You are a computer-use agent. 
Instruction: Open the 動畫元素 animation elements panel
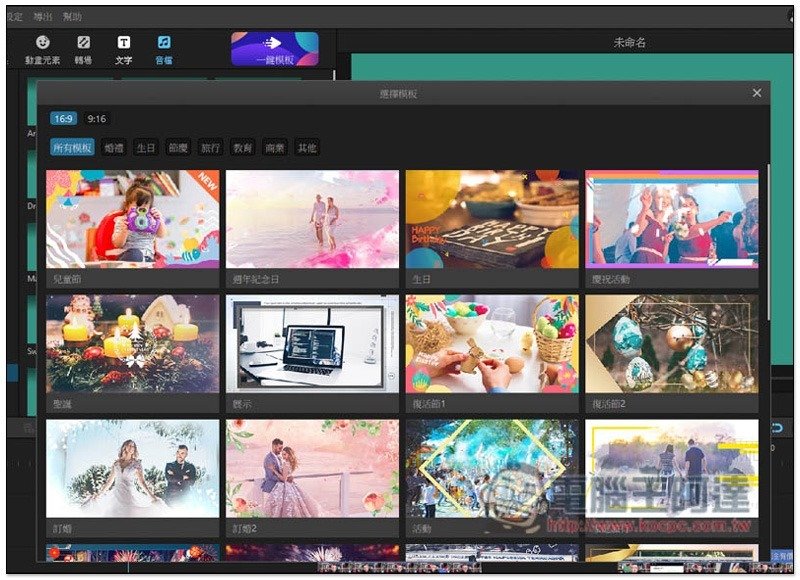(43, 49)
